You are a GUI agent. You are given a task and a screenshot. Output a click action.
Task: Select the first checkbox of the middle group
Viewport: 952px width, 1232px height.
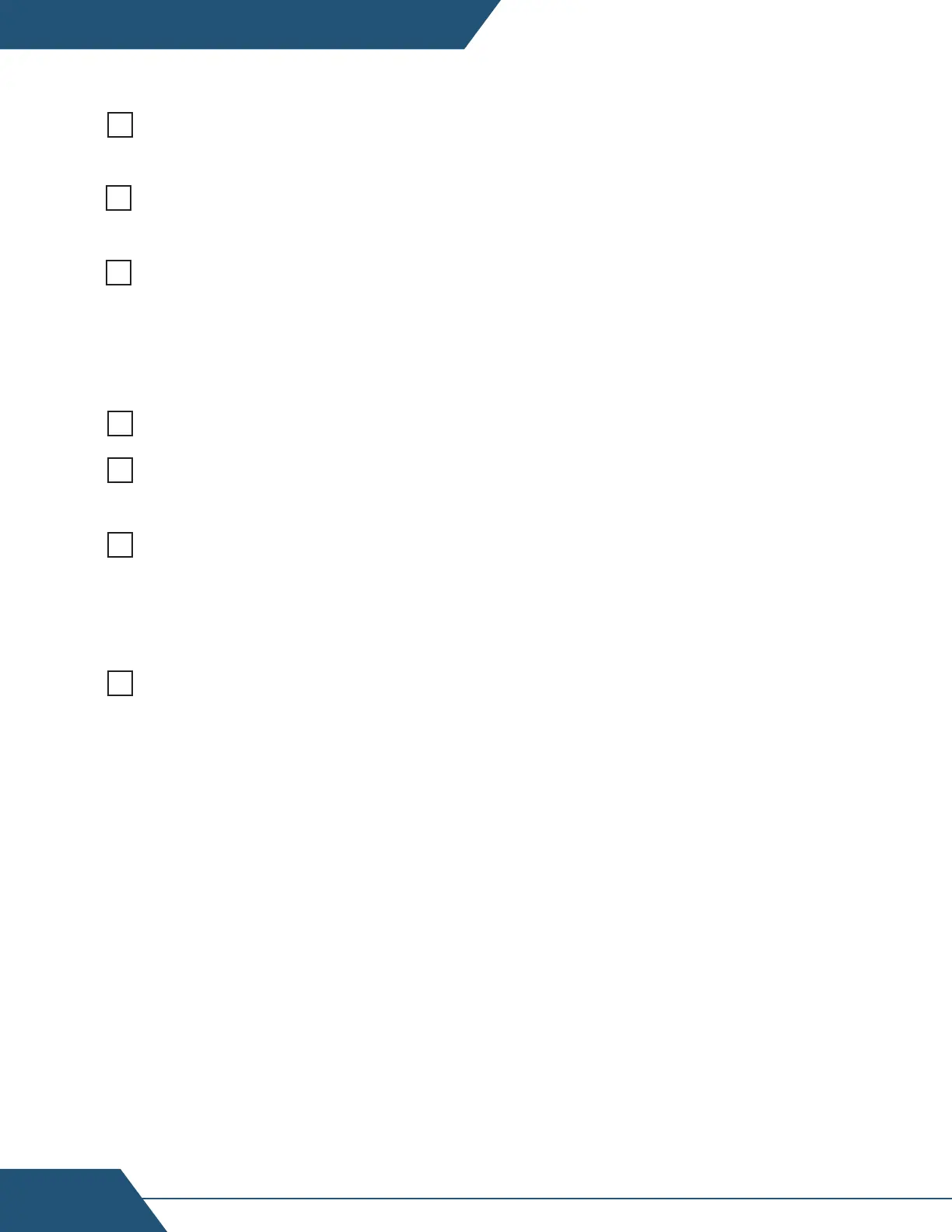point(120,424)
